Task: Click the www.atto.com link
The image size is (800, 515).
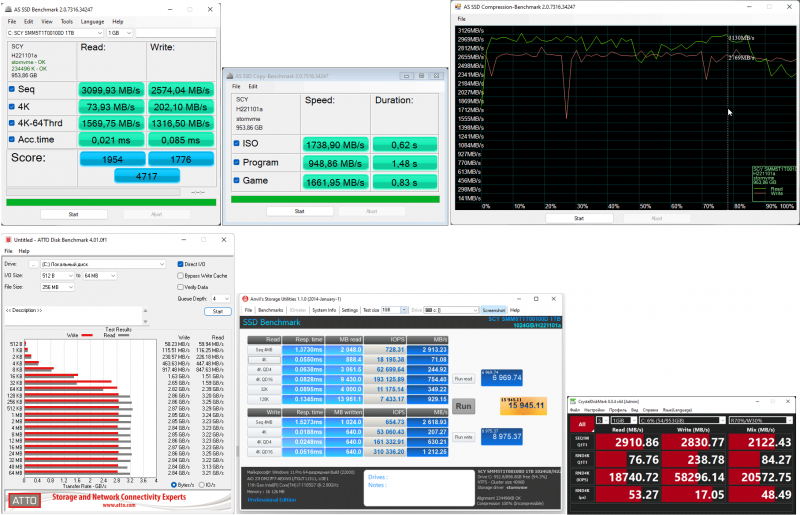Action: pyautogui.click(x=119, y=505)
